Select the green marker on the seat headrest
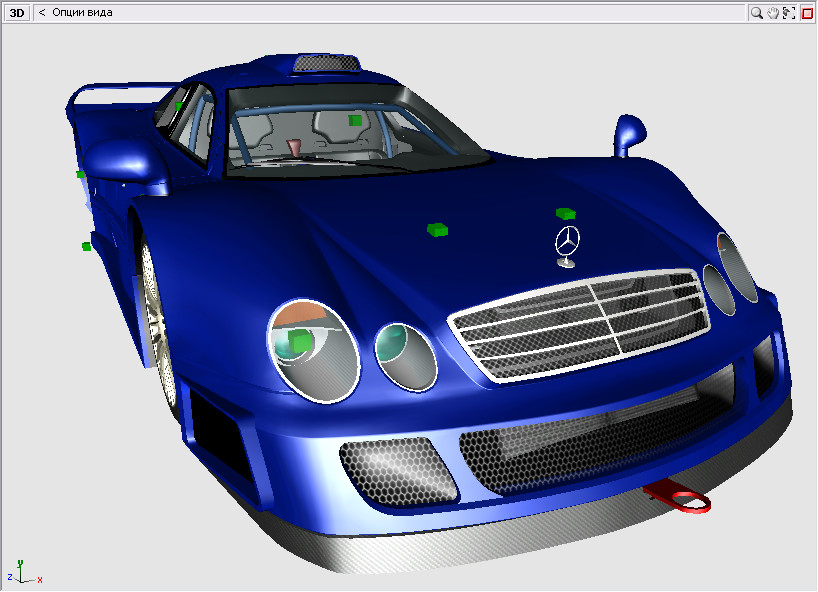This screenshot has width=818, height=592. 355,120
